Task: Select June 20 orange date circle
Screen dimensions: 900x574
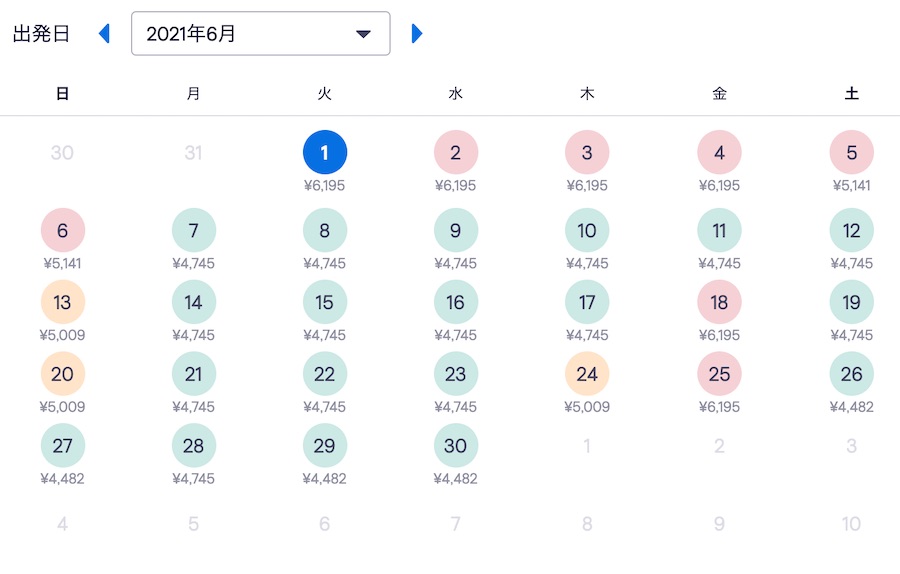Action: (x=63, y=374)
